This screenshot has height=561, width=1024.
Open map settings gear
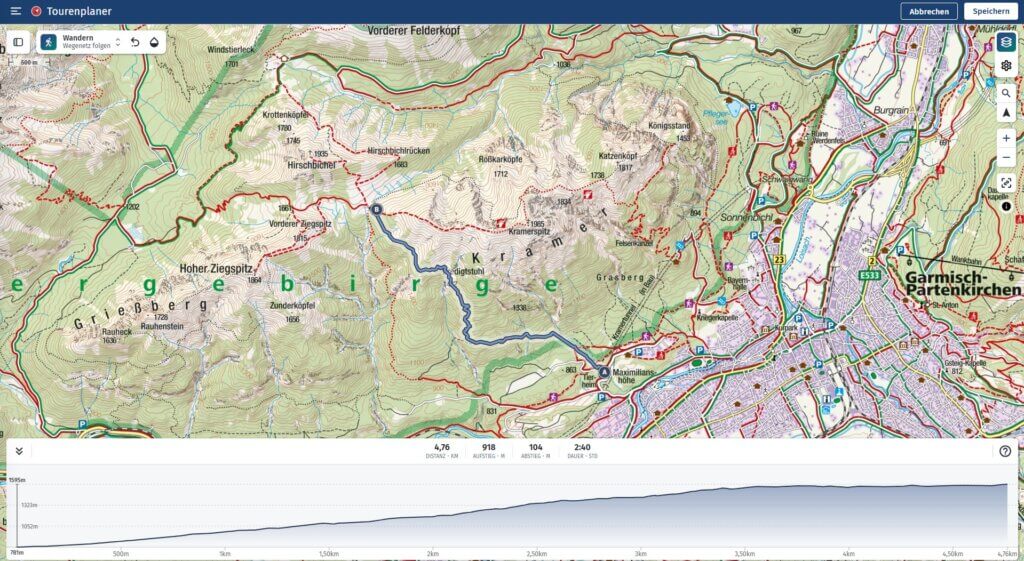1006,66
